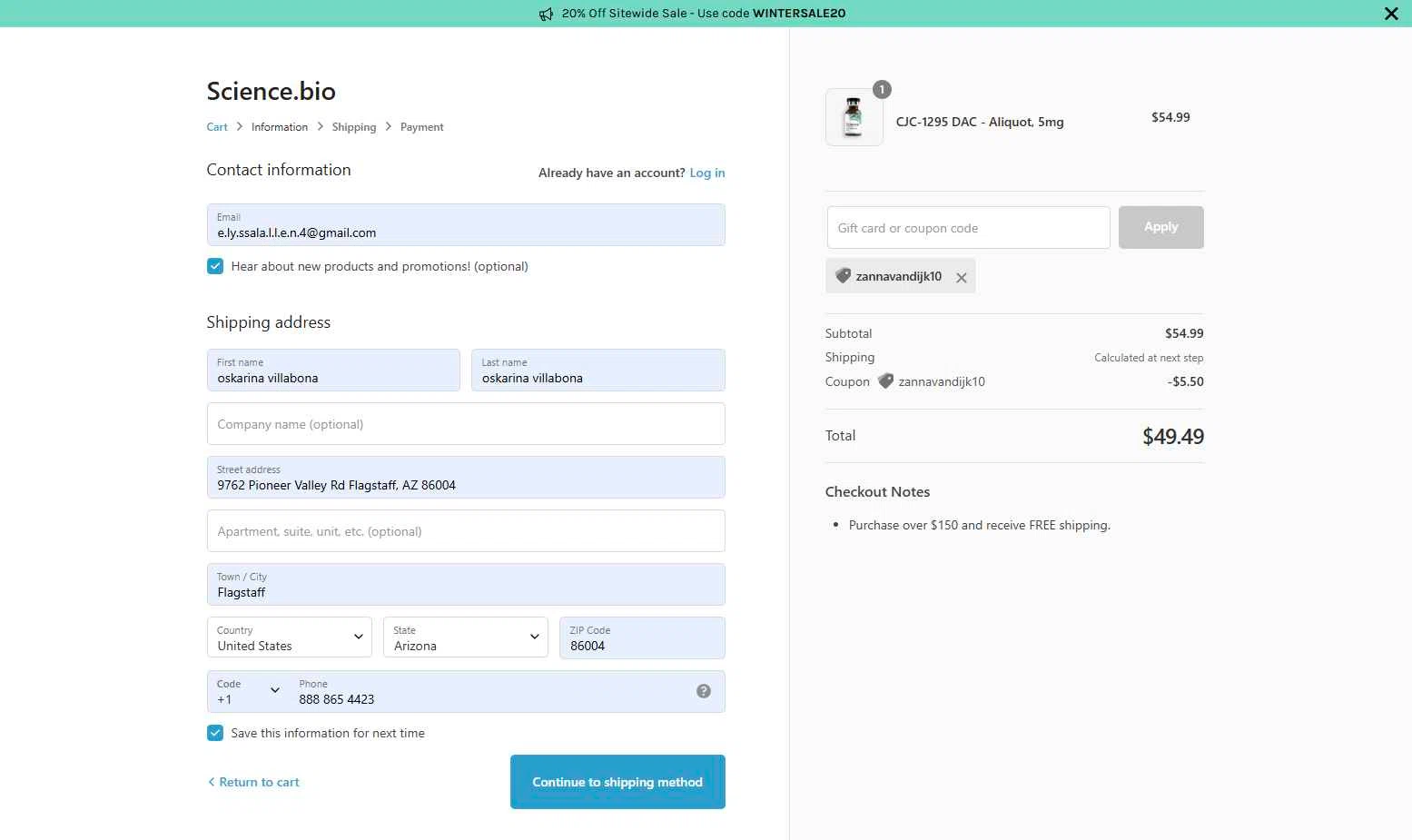Screen dimensions: 1412x840
Task: Toggle new products and promotions checkbox
Action: pos(215,266)
